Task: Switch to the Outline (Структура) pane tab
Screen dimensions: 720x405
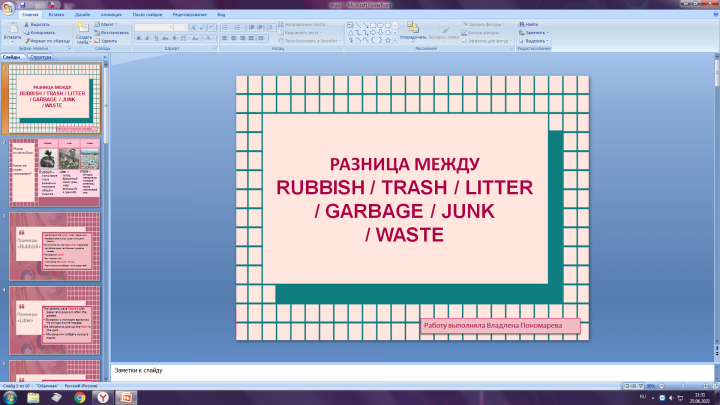Action: point(41,57)
